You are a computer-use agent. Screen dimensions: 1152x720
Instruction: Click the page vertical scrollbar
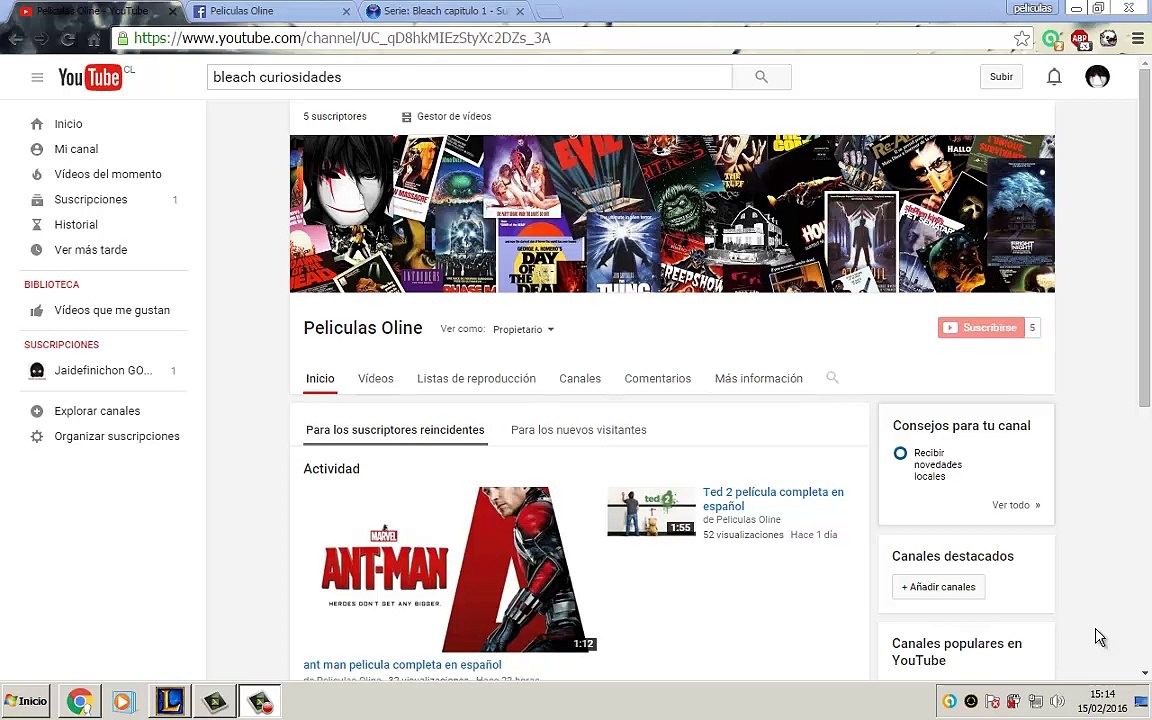point(1144,237)
